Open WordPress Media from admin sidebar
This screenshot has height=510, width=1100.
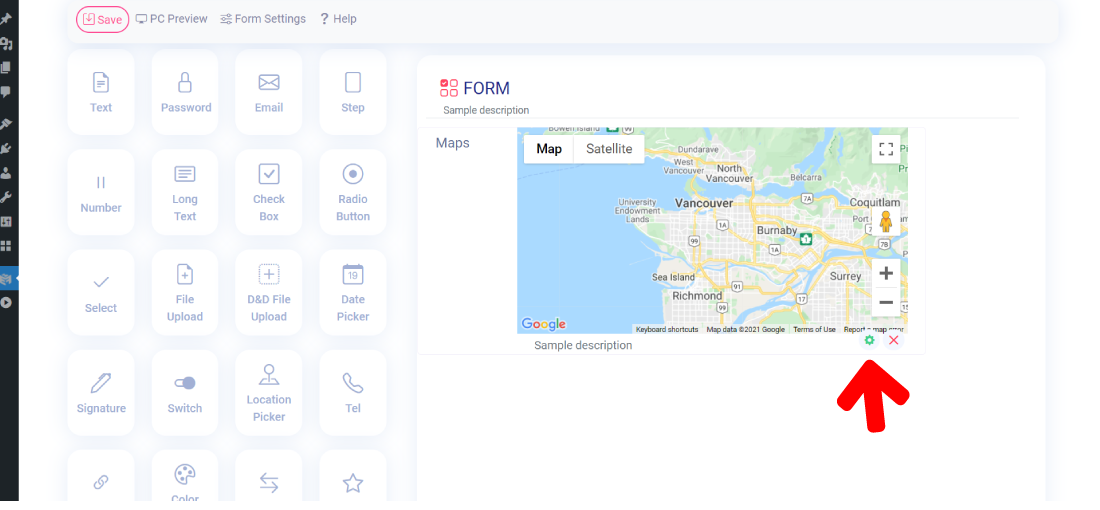[x=6, y=43]
